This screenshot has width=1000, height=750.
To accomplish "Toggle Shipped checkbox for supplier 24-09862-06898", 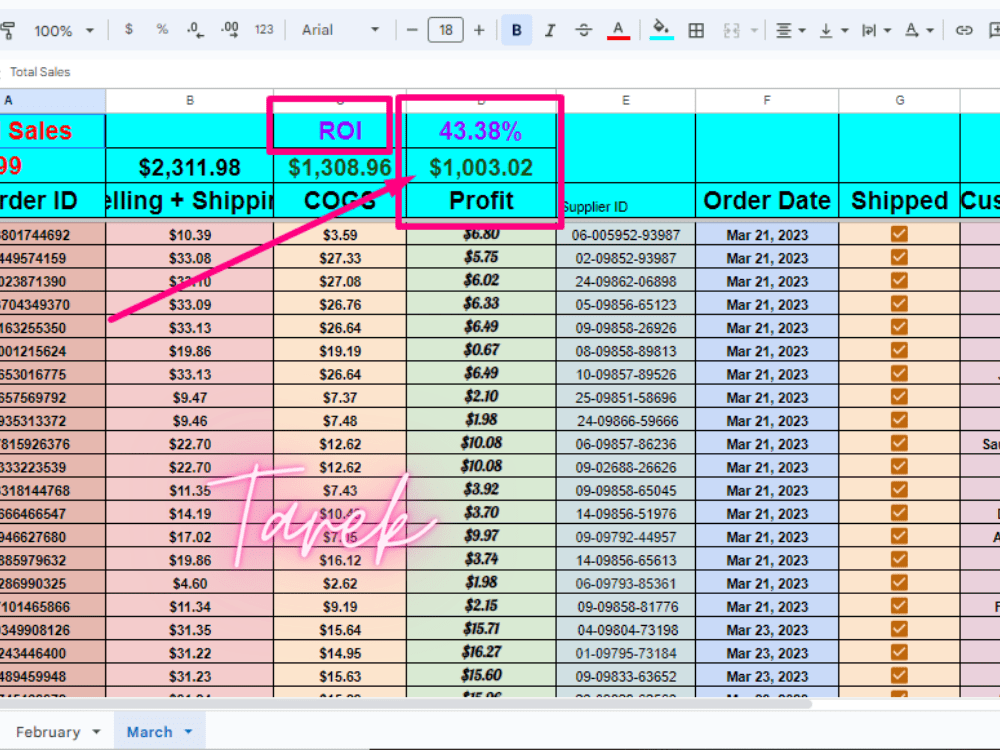I will coord(899,281).
